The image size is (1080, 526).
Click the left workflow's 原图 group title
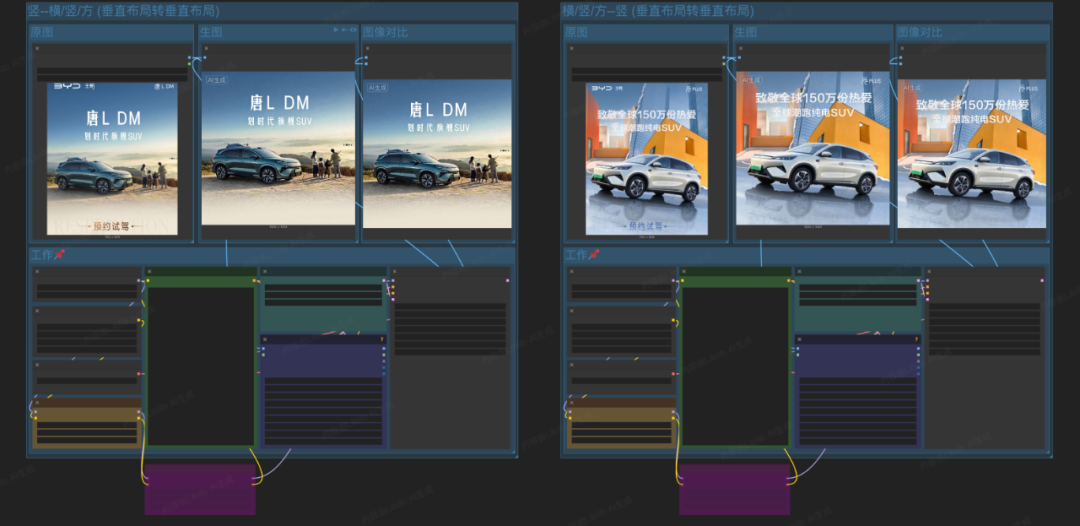(x=41, y=32)
